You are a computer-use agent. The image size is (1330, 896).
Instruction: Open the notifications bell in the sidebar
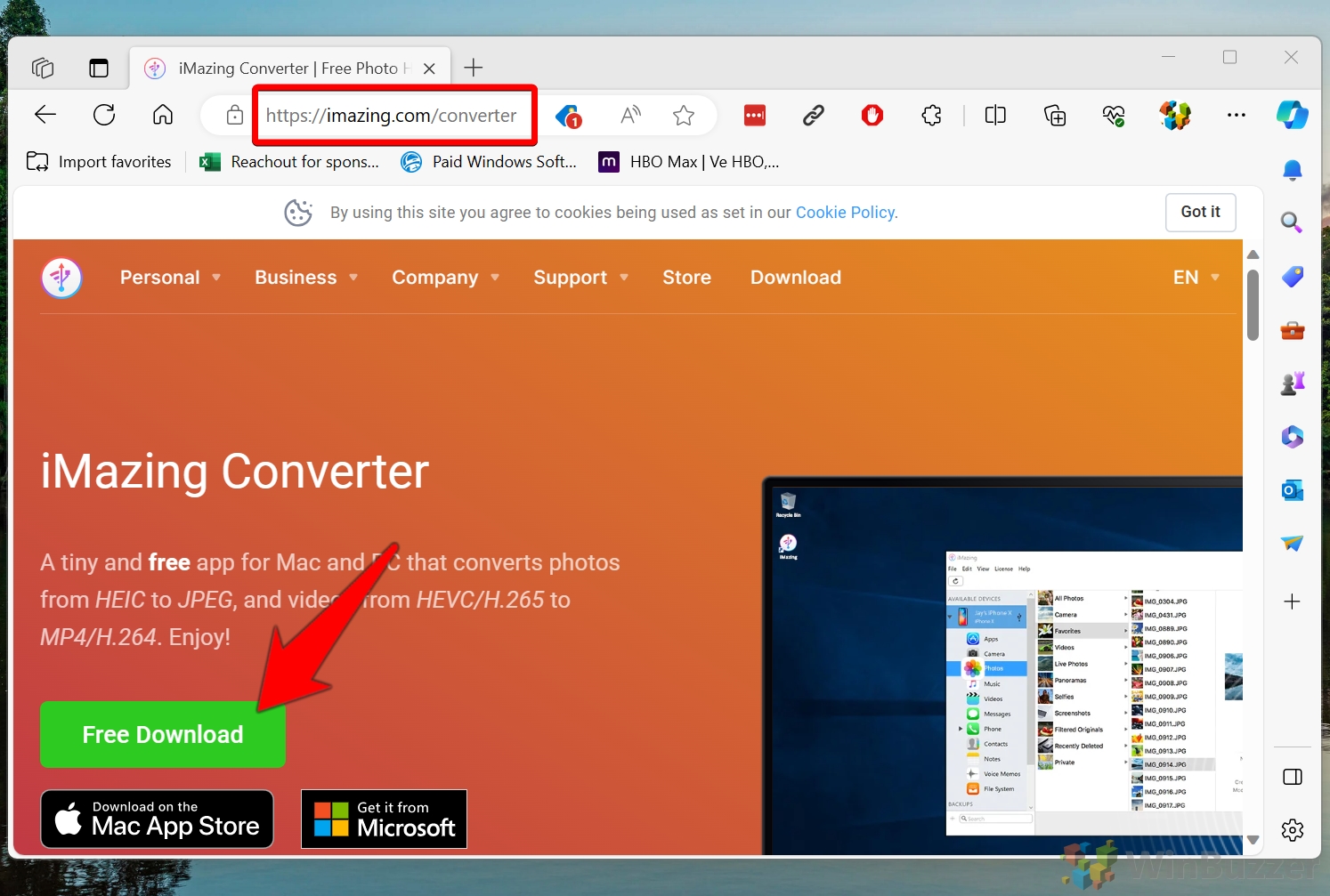1293,170
